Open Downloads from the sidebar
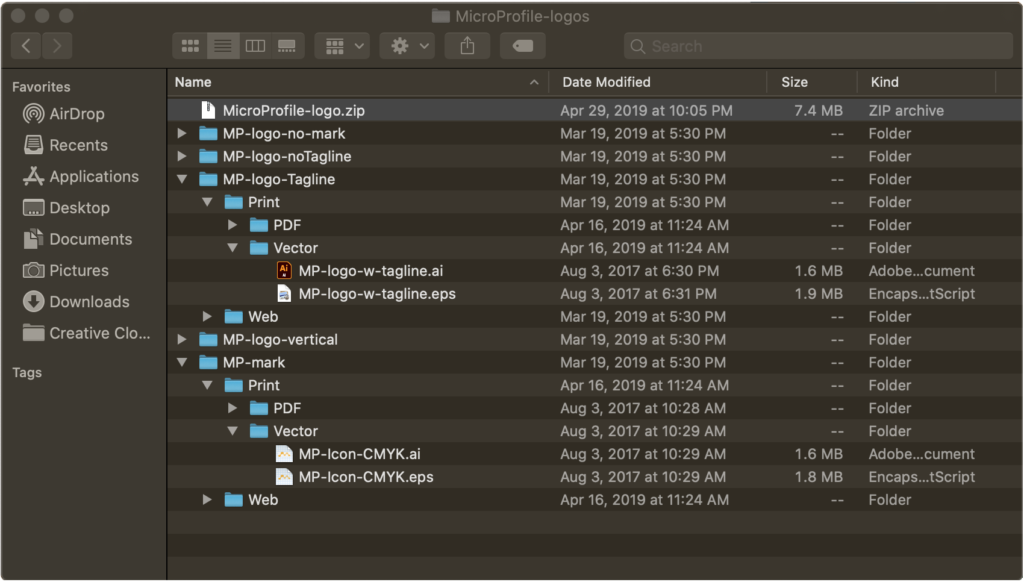1024x582 pixels. (89, 302)
